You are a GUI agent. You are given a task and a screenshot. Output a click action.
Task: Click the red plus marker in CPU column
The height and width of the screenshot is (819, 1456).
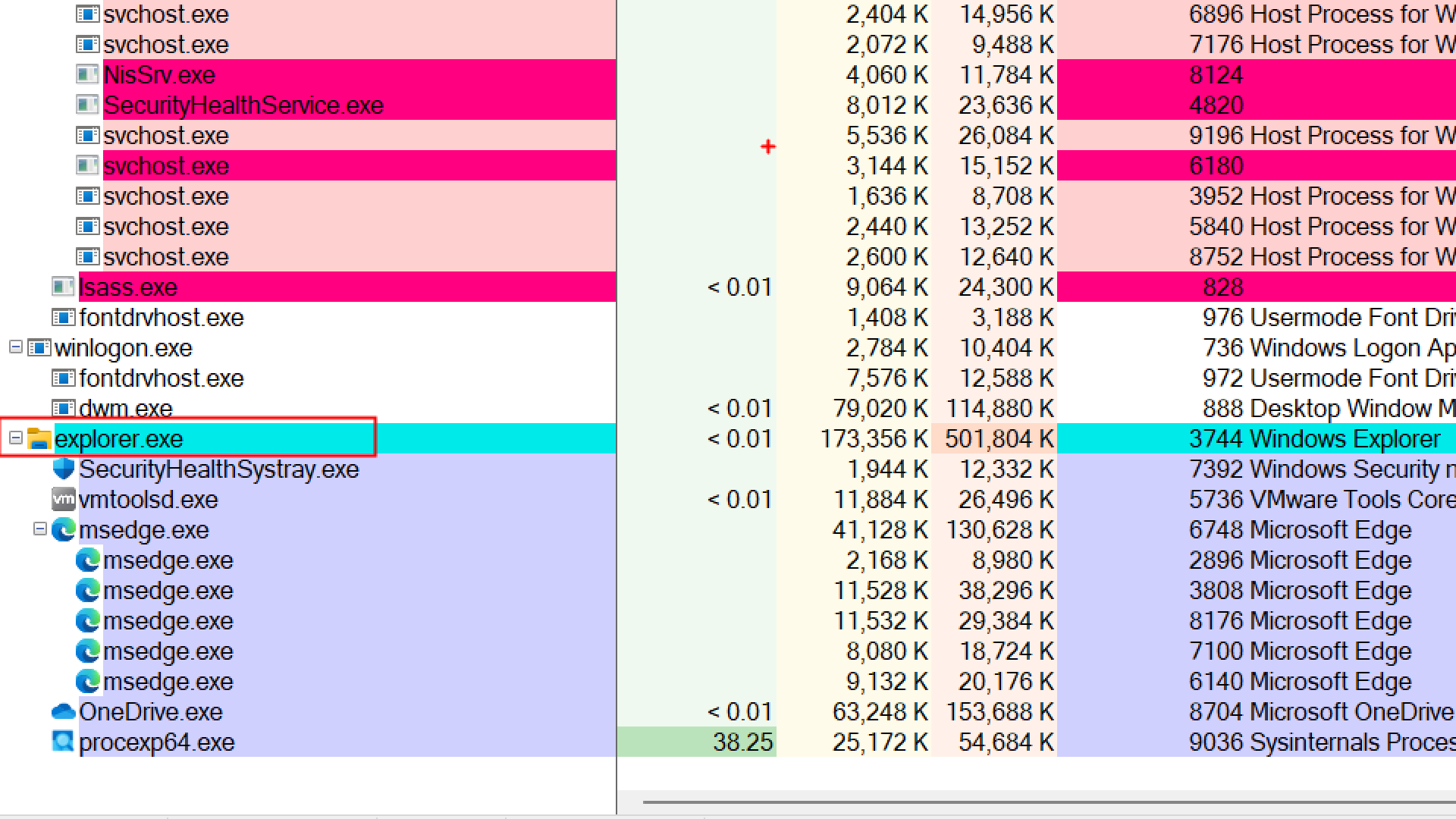coord(767,146)
